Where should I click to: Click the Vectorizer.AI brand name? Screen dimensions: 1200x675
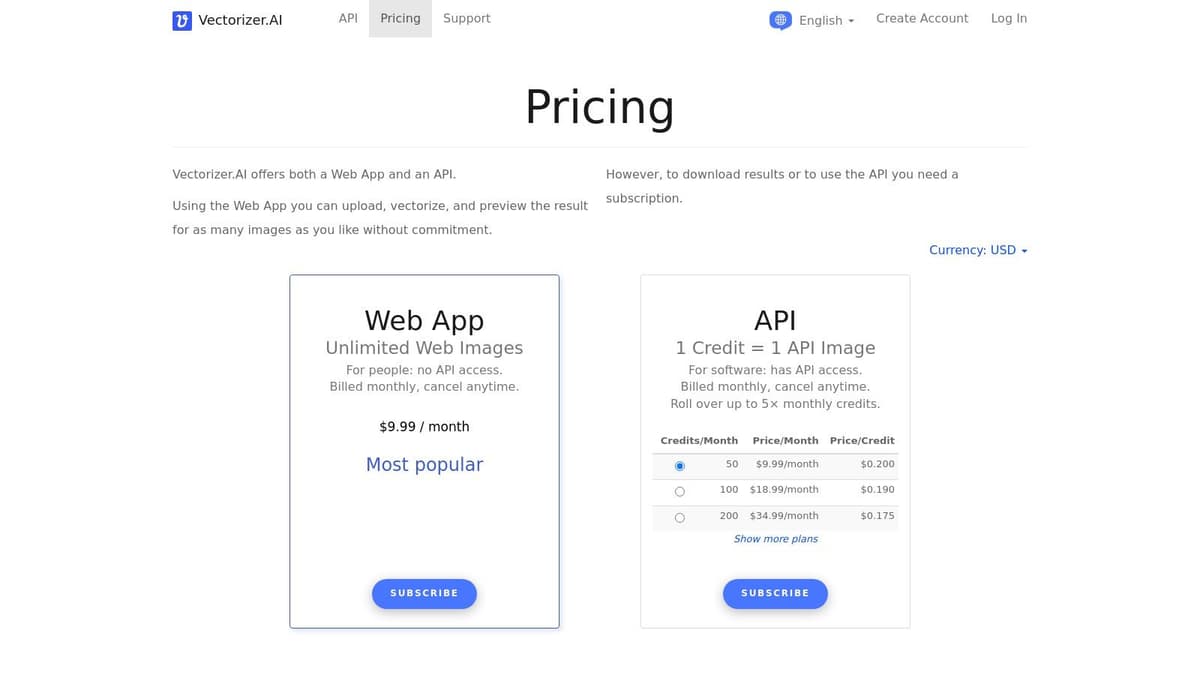tap(240, 20)
